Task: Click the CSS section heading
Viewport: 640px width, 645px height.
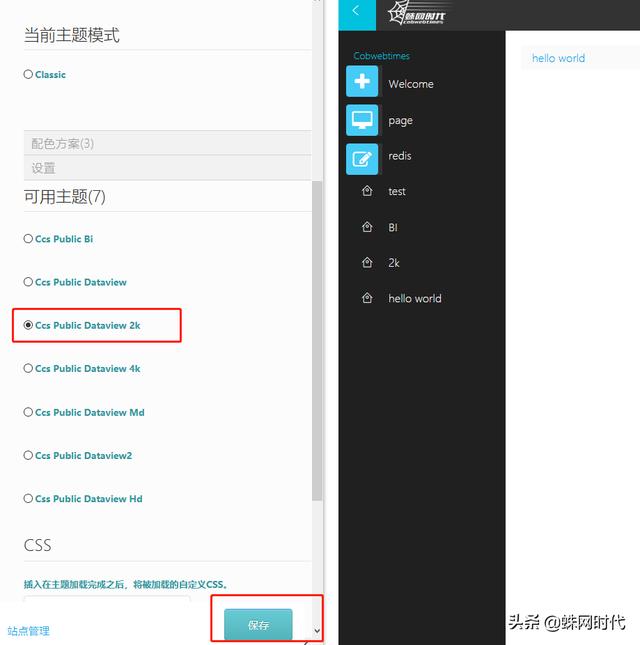Action: point(37,545)
